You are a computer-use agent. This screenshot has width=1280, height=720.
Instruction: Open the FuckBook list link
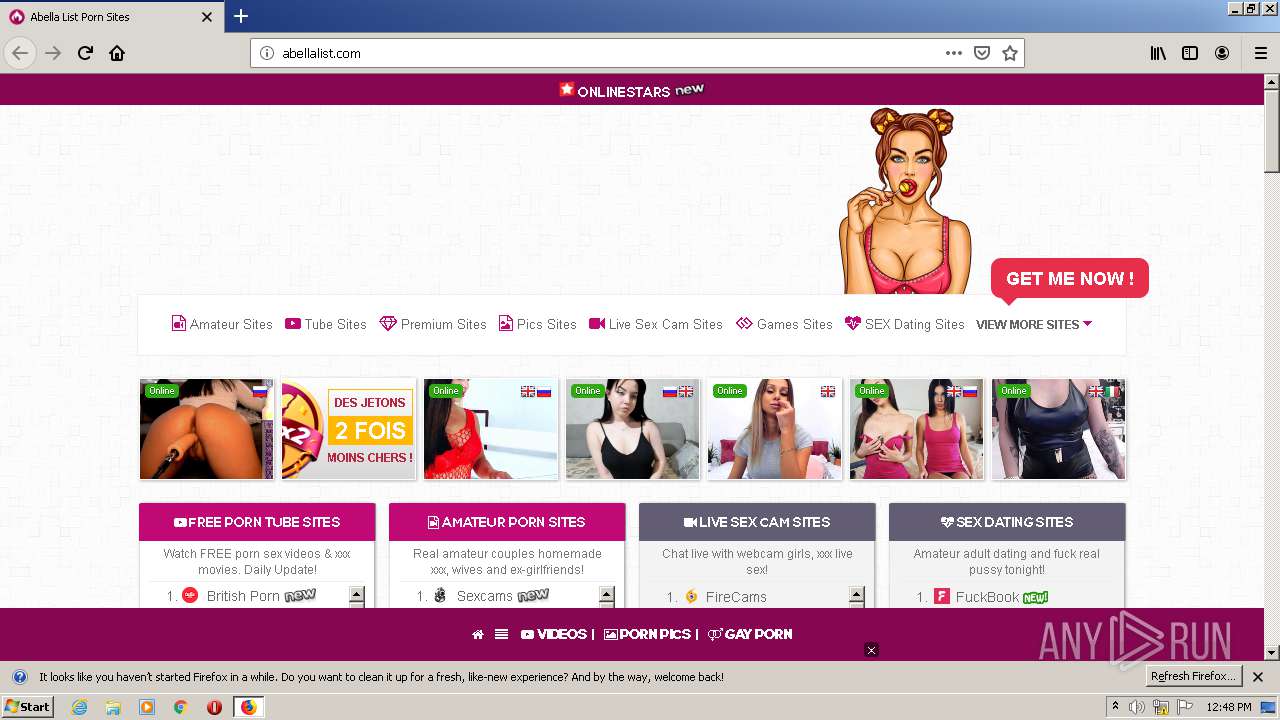[x=987, y=597]
